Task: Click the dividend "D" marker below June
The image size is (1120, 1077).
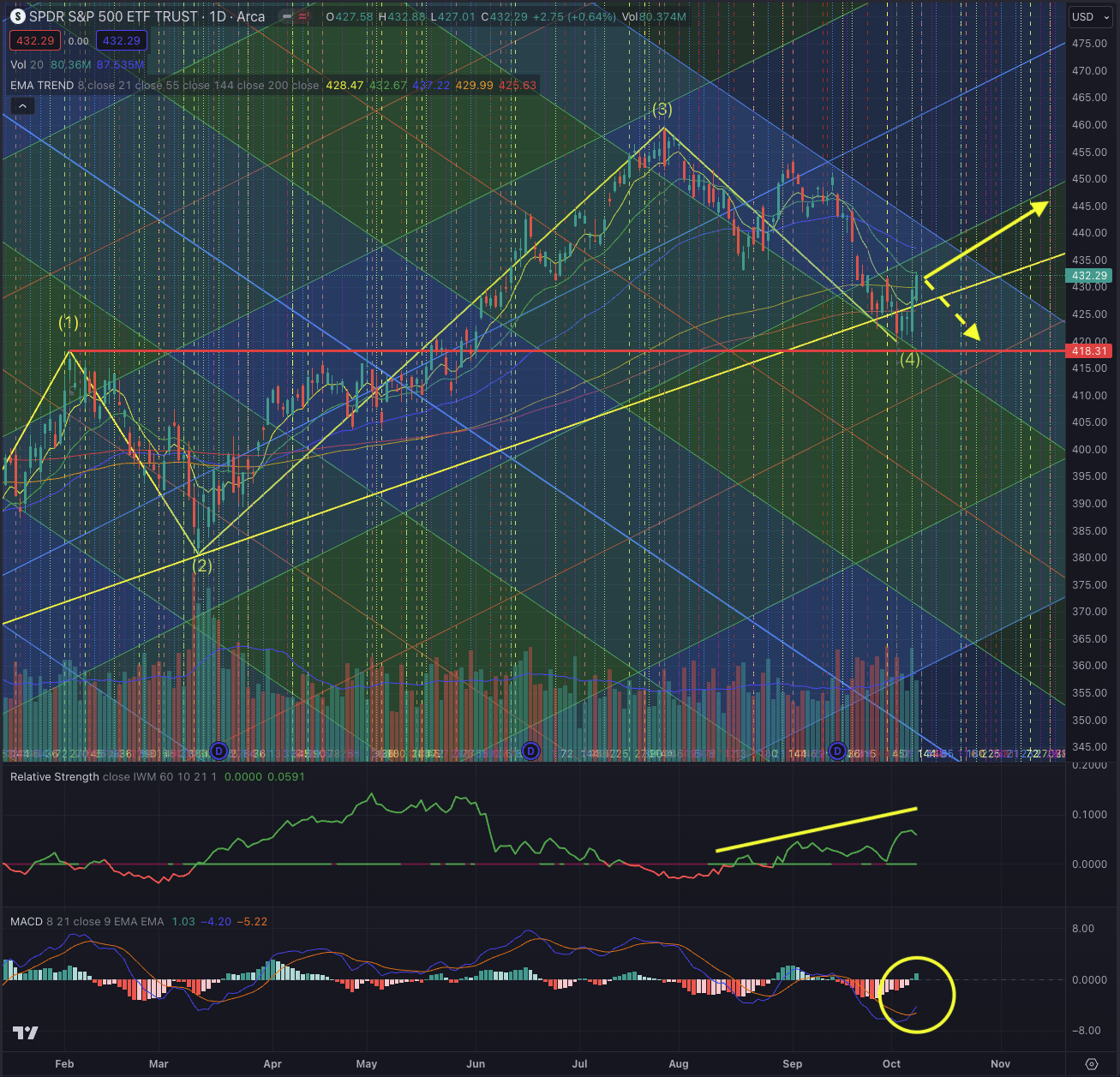Action: coord(531,751)
